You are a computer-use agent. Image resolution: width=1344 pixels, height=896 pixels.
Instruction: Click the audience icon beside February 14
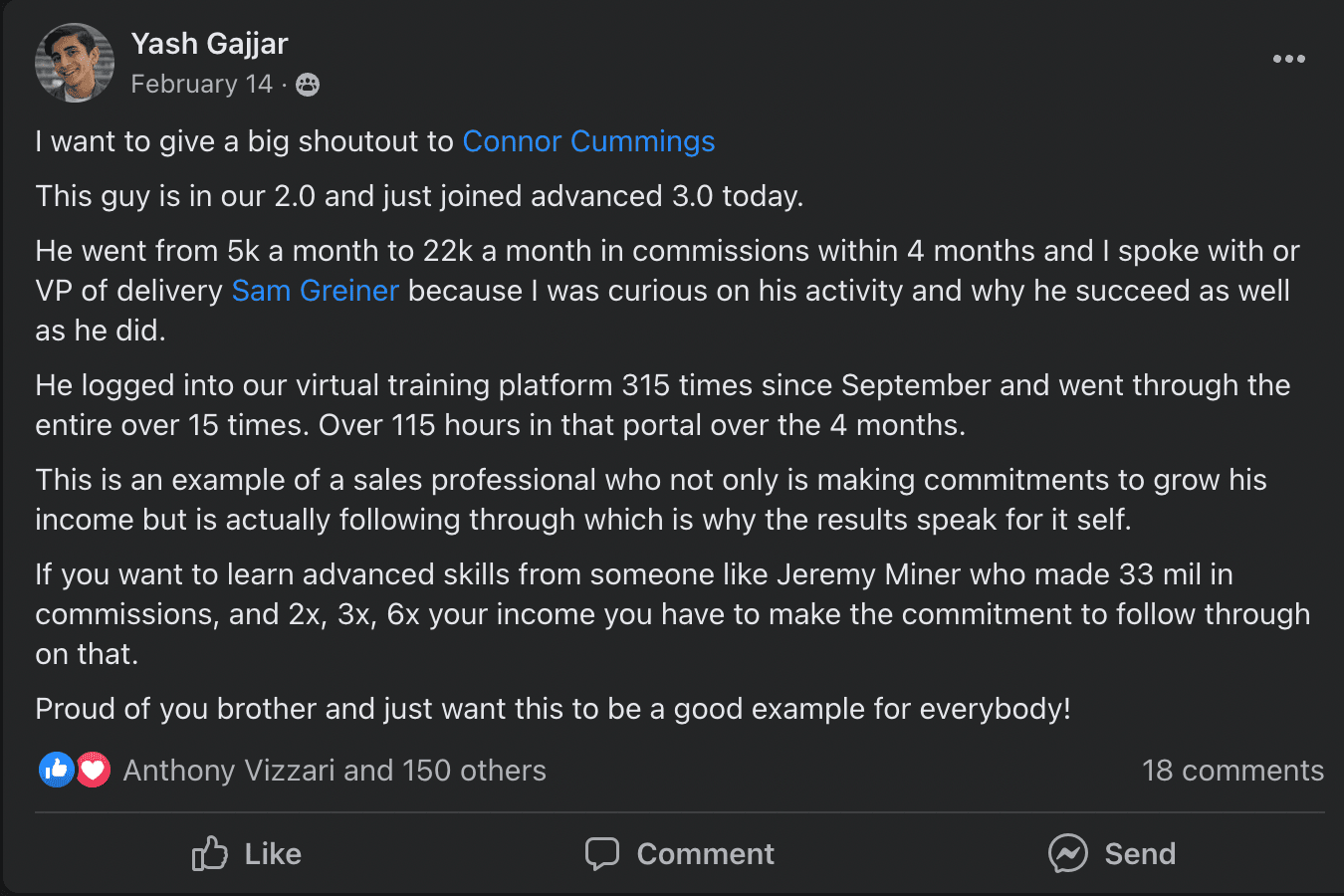pos(308,85)
